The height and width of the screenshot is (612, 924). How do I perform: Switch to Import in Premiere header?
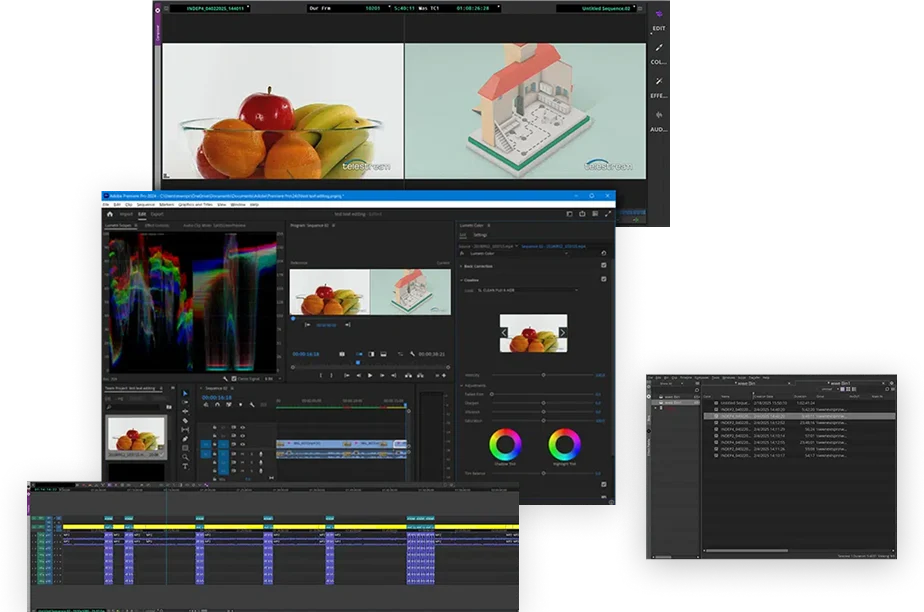[x=126, y=214]
